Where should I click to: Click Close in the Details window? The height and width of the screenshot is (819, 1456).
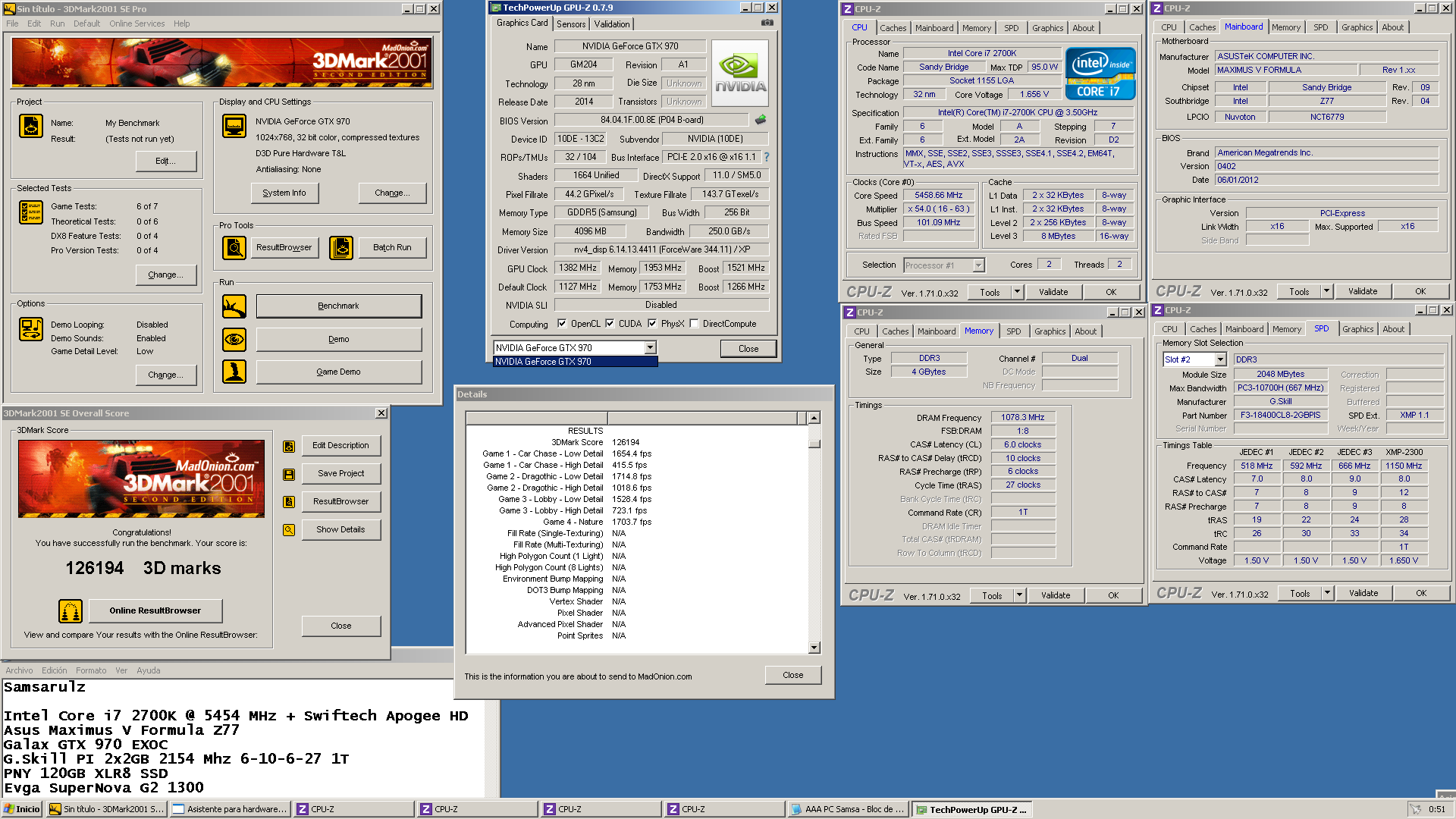(792, 675)
